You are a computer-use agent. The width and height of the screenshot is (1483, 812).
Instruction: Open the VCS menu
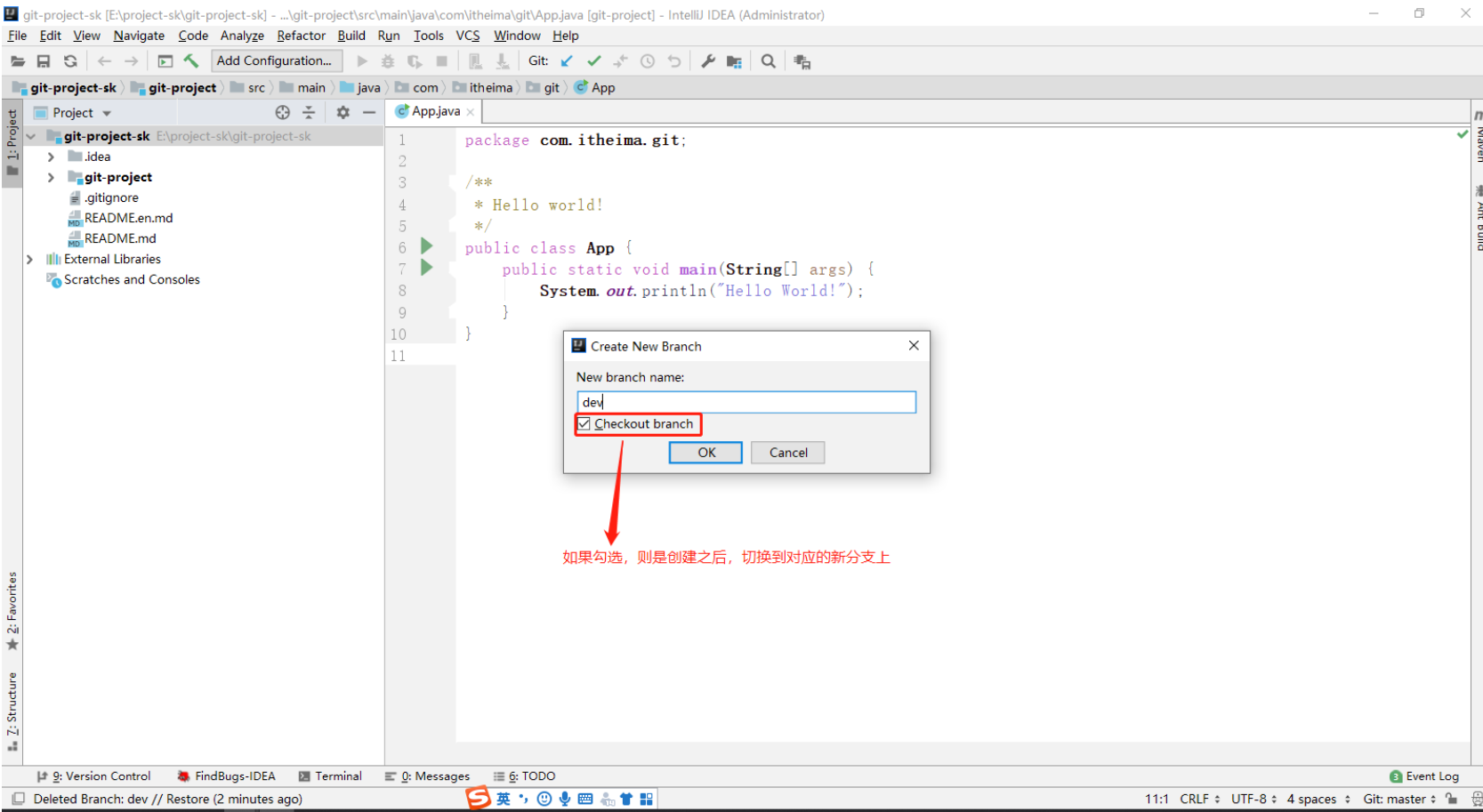[x=467, y=36]
